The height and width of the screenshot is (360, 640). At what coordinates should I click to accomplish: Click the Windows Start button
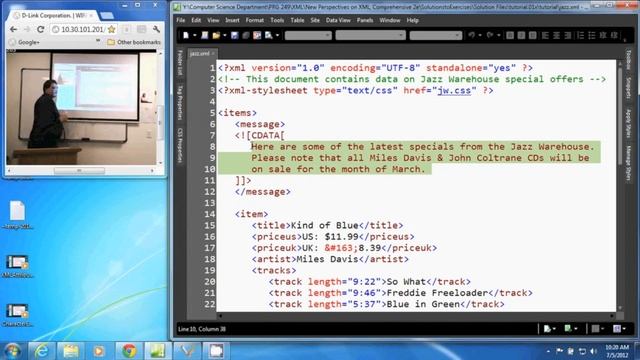point(12,351)
